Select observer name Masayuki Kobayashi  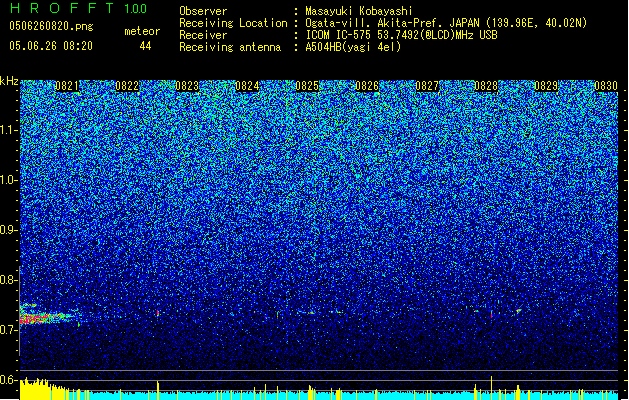(x=359, y=11)
